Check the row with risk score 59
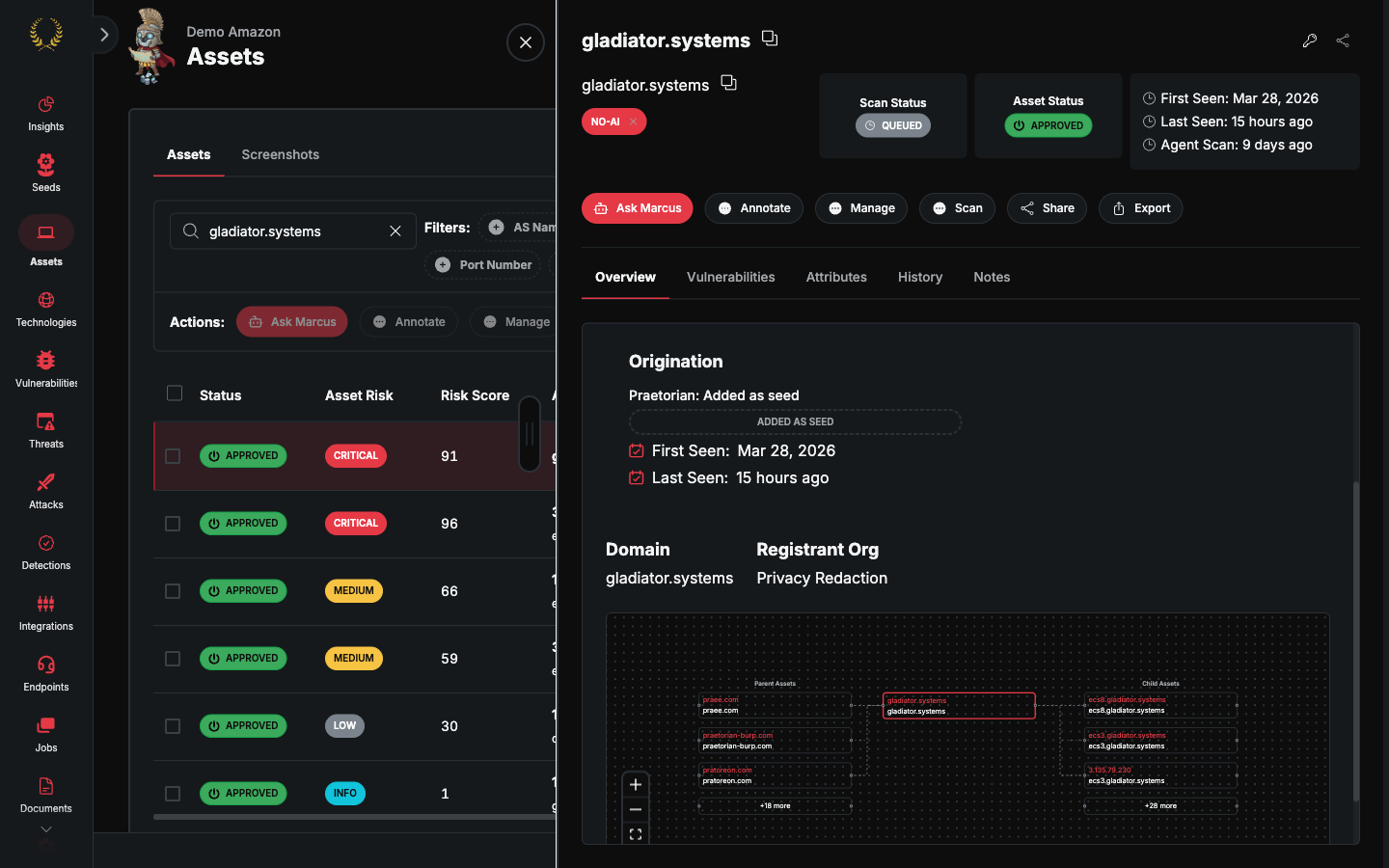 tap(173, 659)
